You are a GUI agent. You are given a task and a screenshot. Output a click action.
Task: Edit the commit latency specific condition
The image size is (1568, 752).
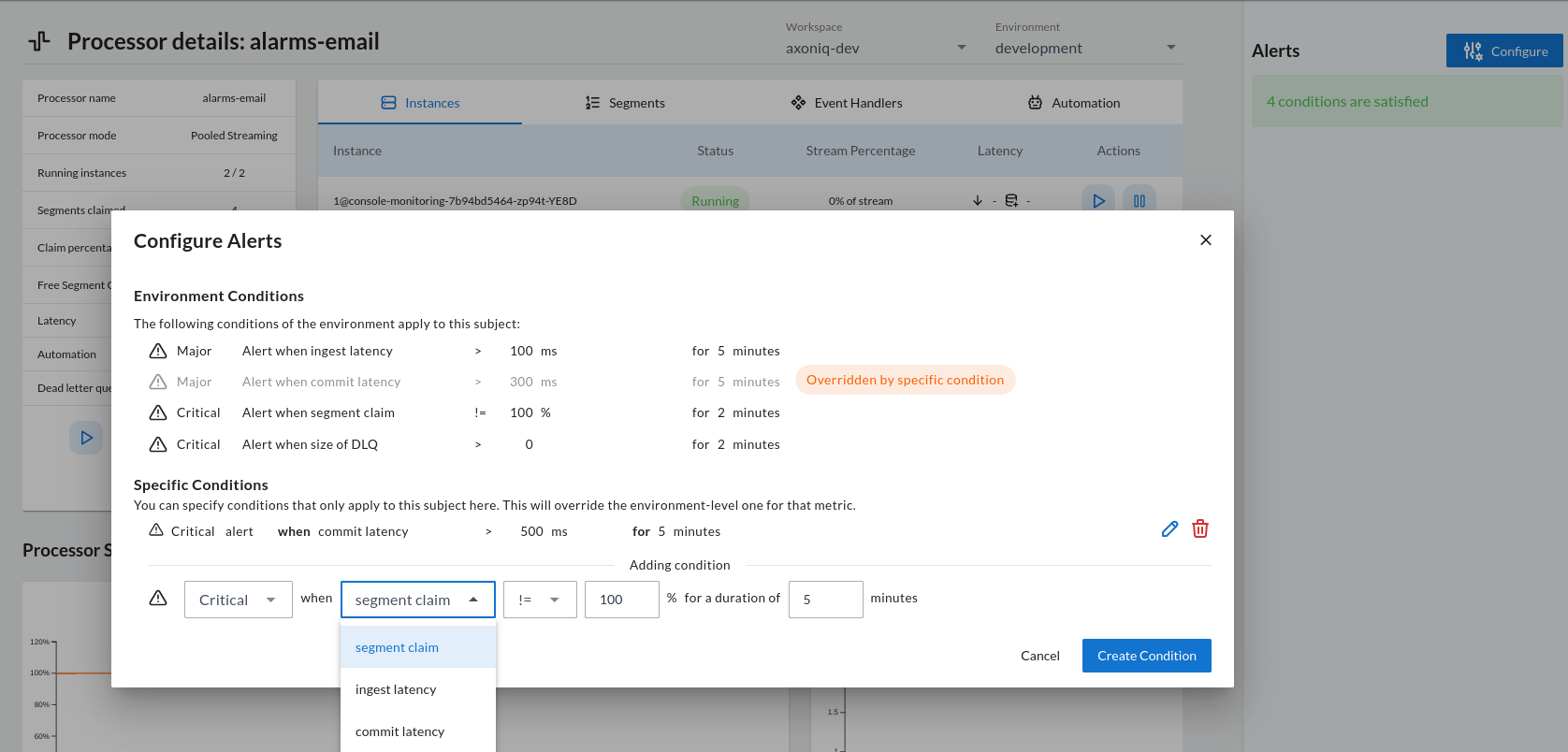pyautogui.click(x=1169, y=529)
